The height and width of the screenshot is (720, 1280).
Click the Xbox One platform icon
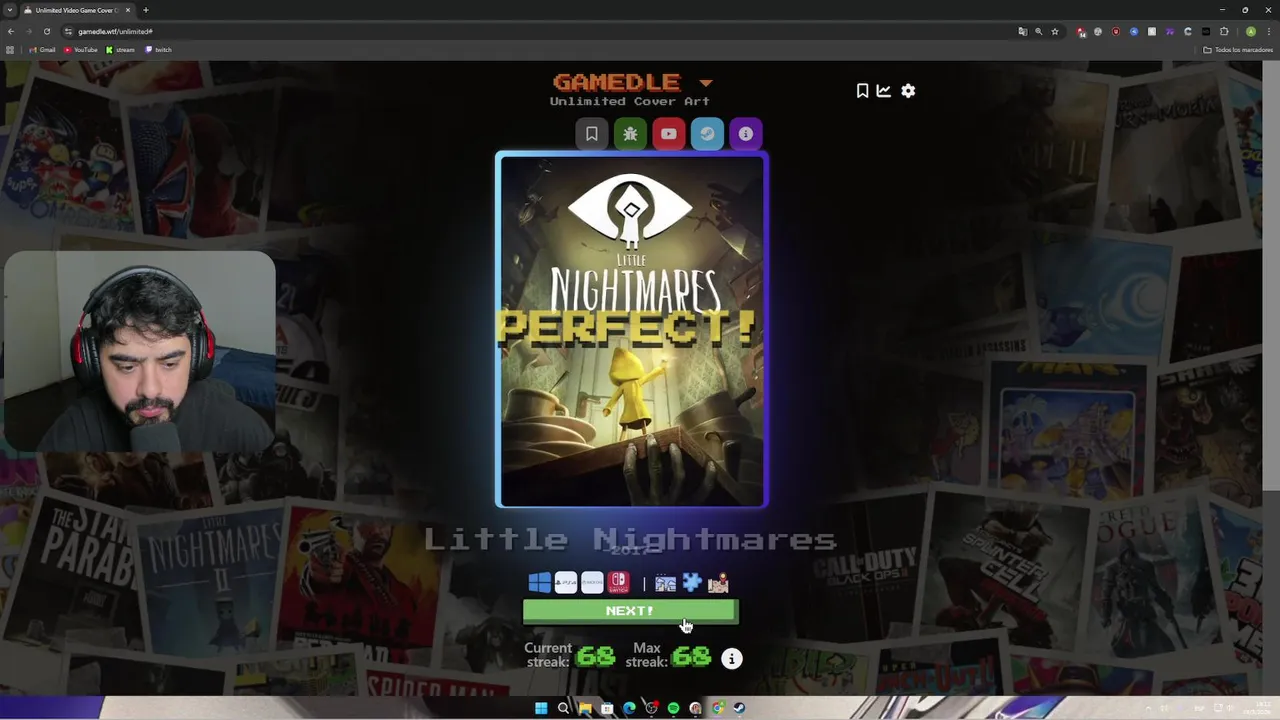[x=592, y=583]
